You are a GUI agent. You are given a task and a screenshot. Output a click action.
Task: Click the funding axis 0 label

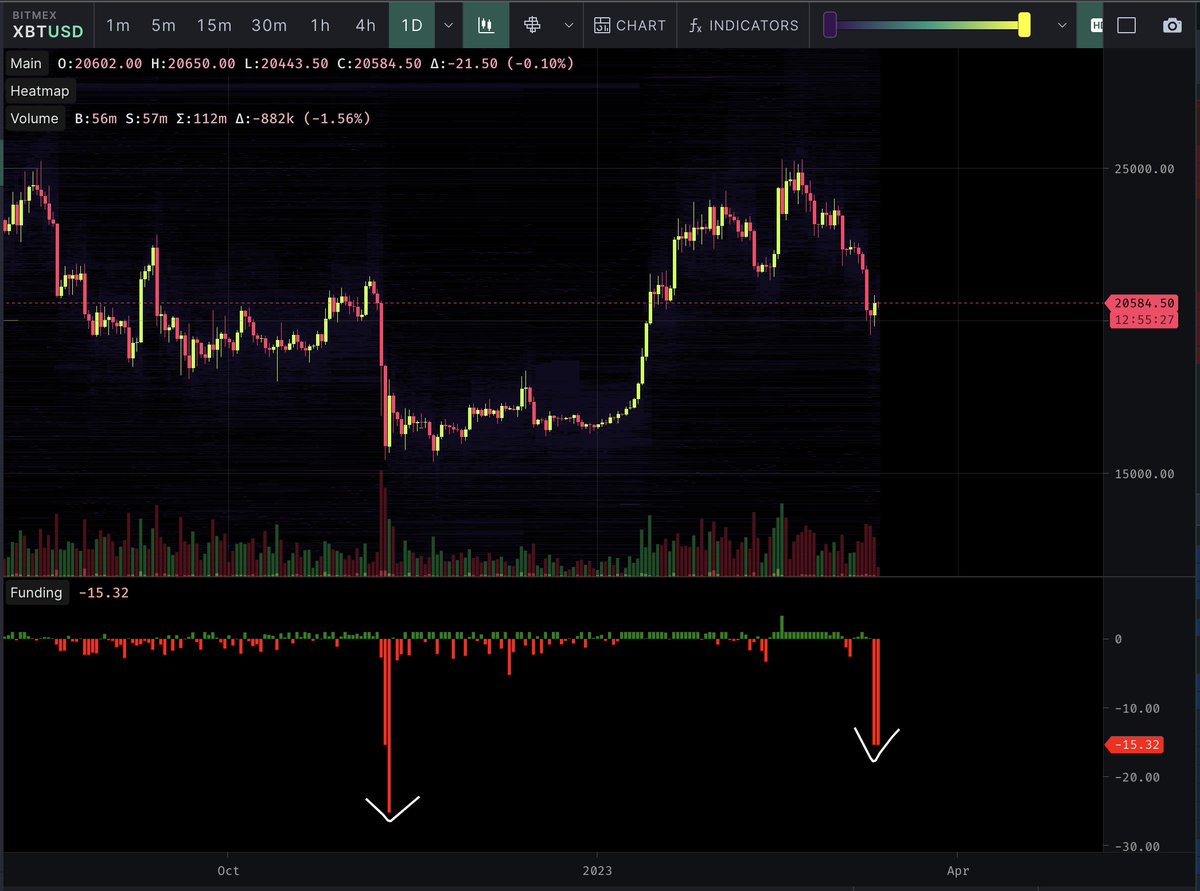click(1118, 639)
